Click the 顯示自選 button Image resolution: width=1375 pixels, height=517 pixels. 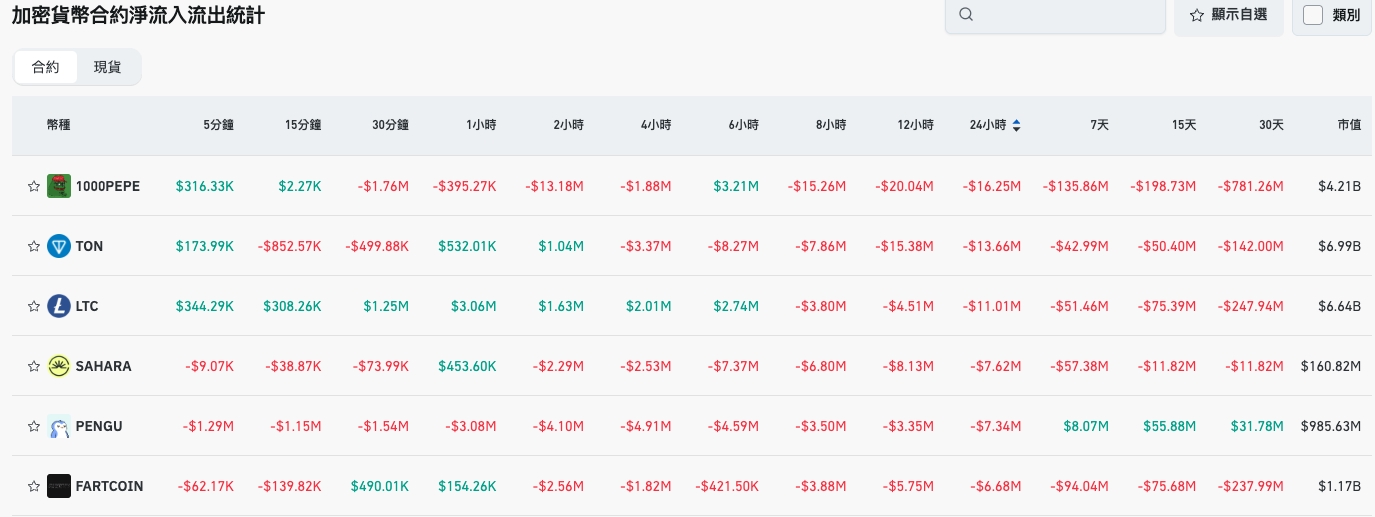[x=1228, y=15]
